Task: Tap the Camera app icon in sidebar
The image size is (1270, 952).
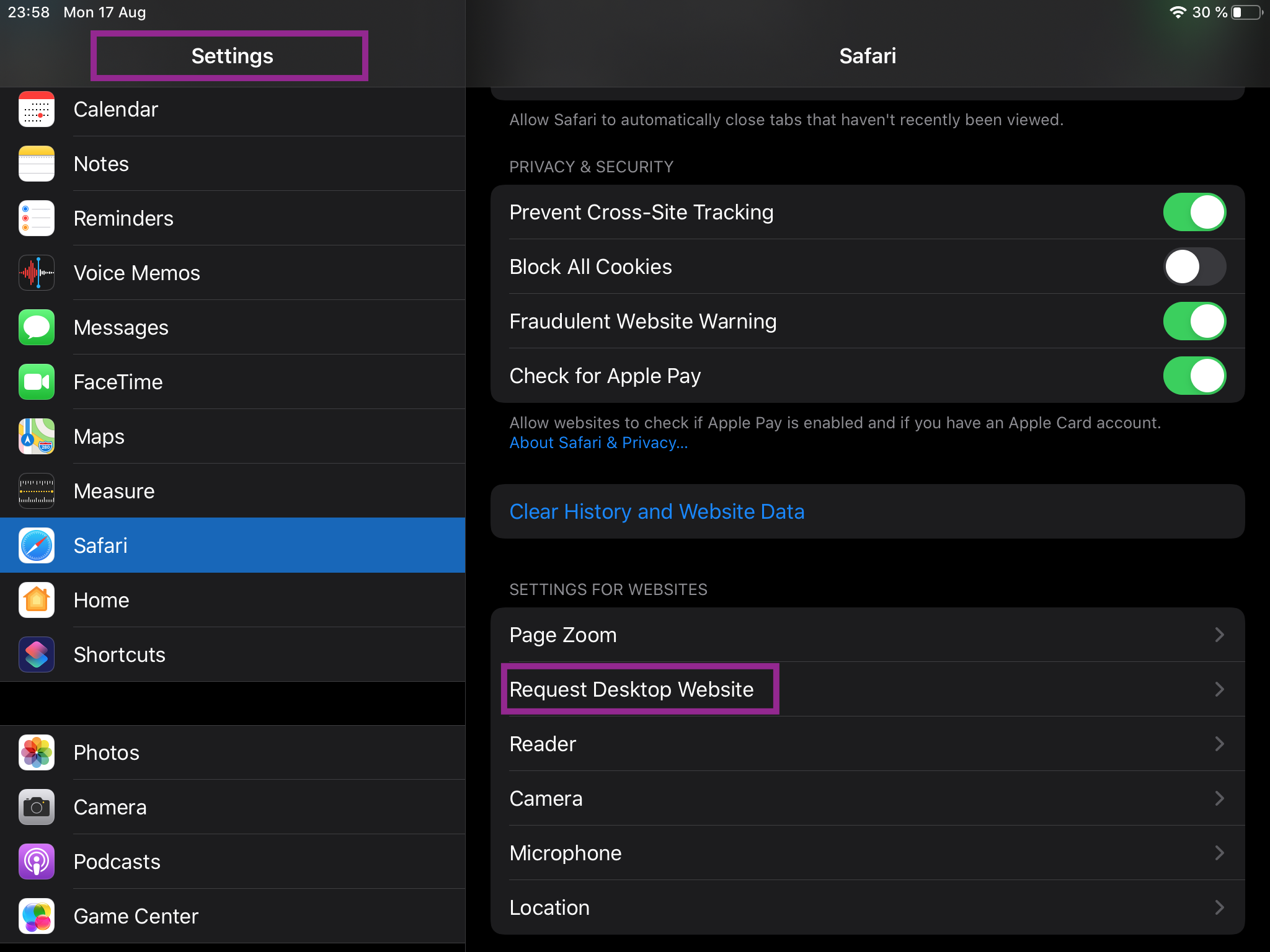Action: (x=37, y=808)
